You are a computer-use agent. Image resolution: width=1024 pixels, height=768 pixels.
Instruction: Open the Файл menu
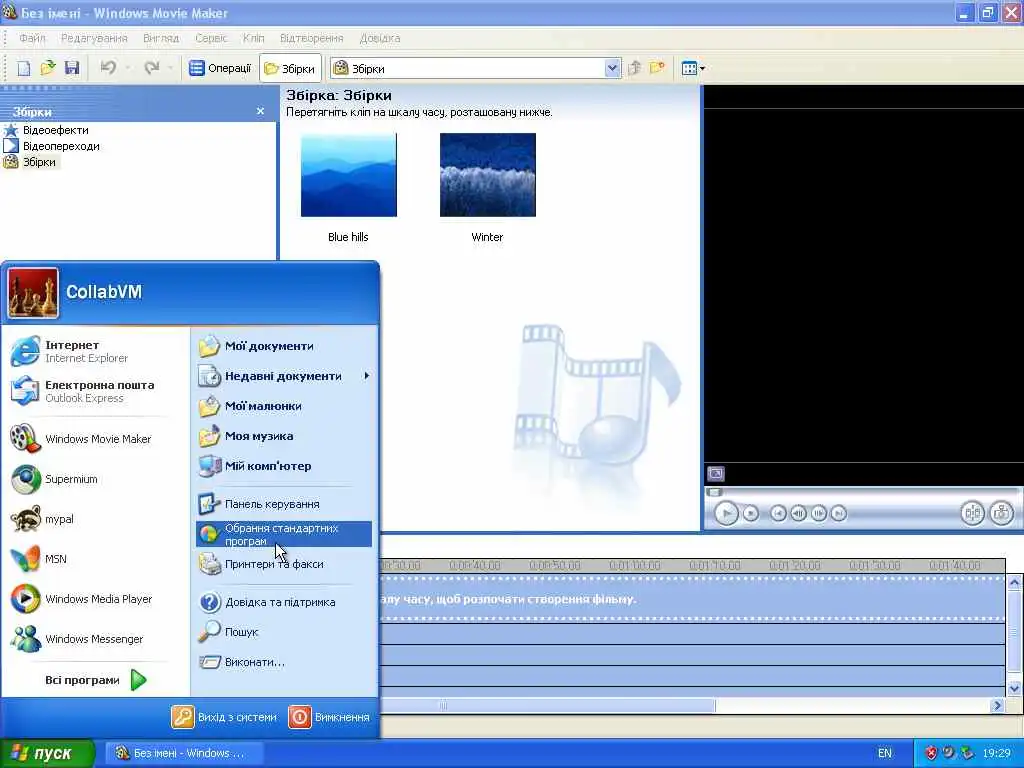[32, 38]
